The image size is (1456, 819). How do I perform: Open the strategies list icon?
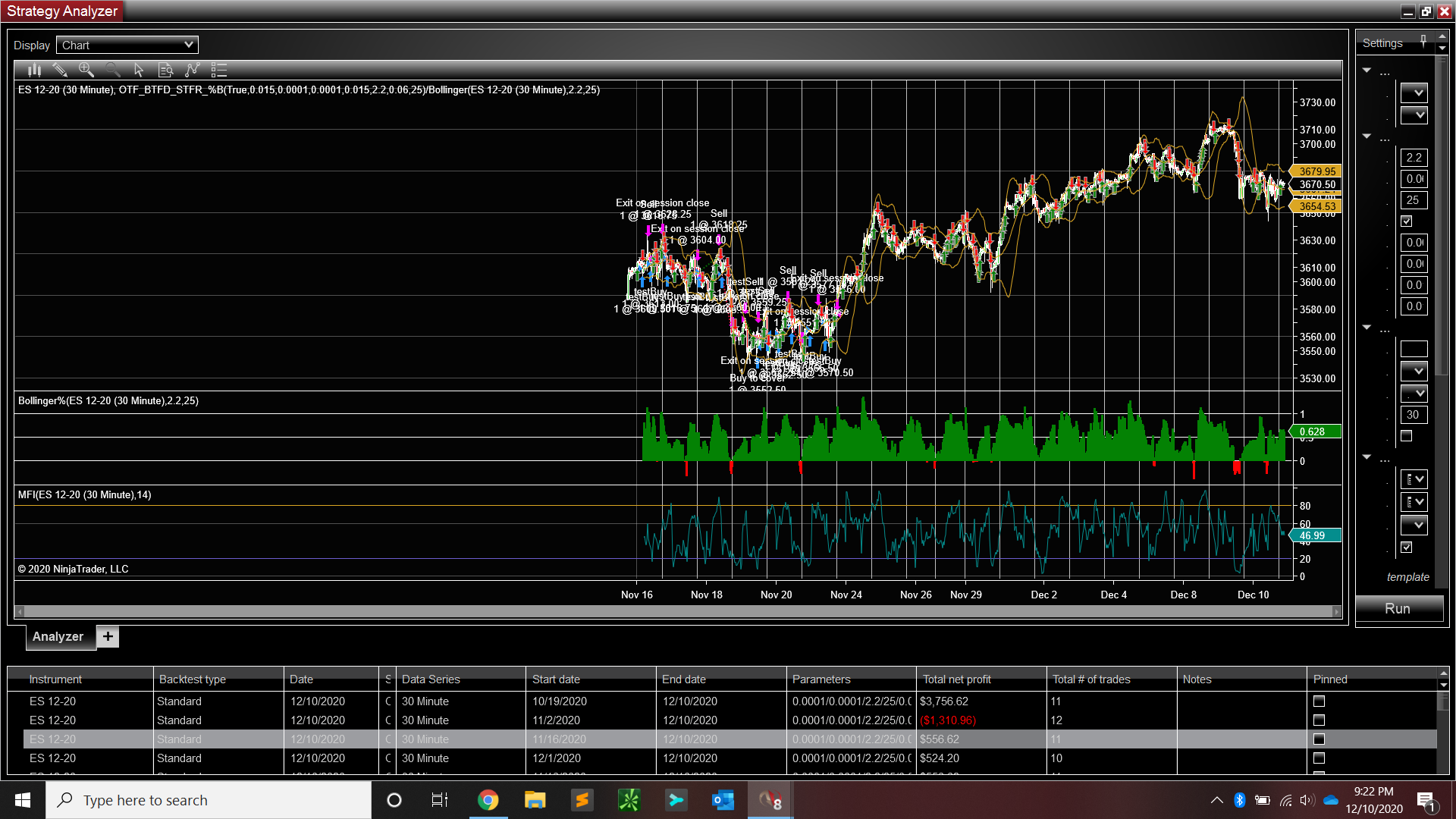(219, 70)
